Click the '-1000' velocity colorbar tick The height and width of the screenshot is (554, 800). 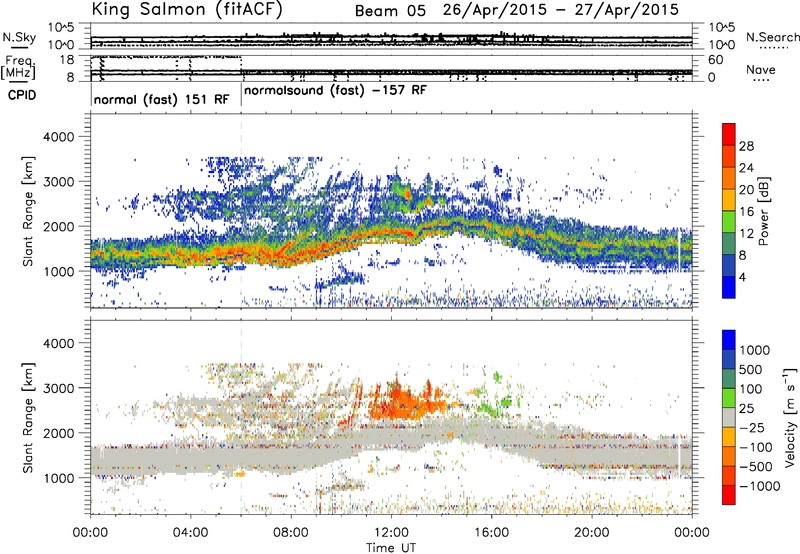click(x=759, y=486)
